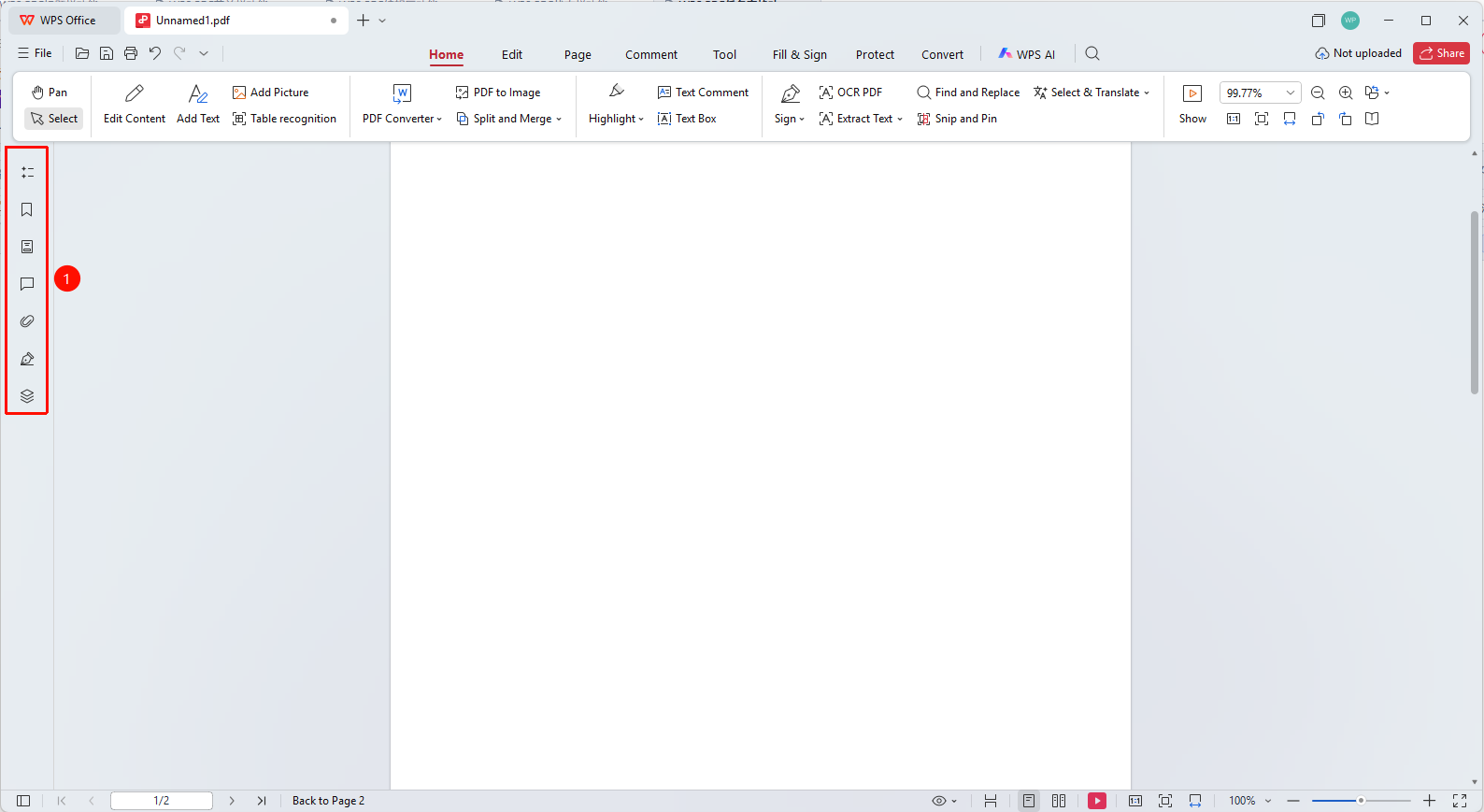The height and width of the screenshot is (812, 1484).
Task: Undo the last action
Action: pyautogui.click(x=155, y=53)
